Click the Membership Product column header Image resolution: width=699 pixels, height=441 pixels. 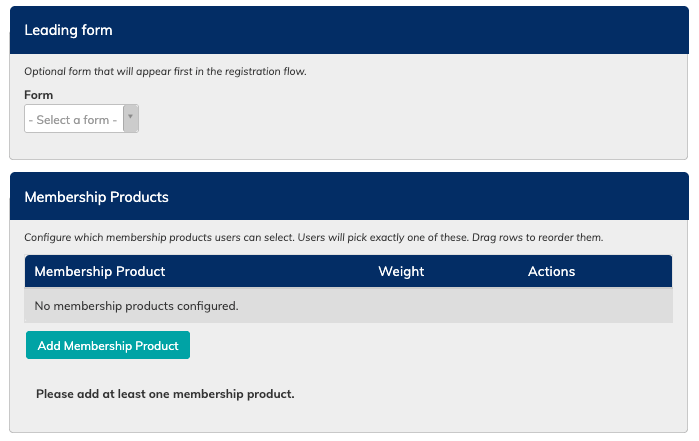click(x=100, y=271)
